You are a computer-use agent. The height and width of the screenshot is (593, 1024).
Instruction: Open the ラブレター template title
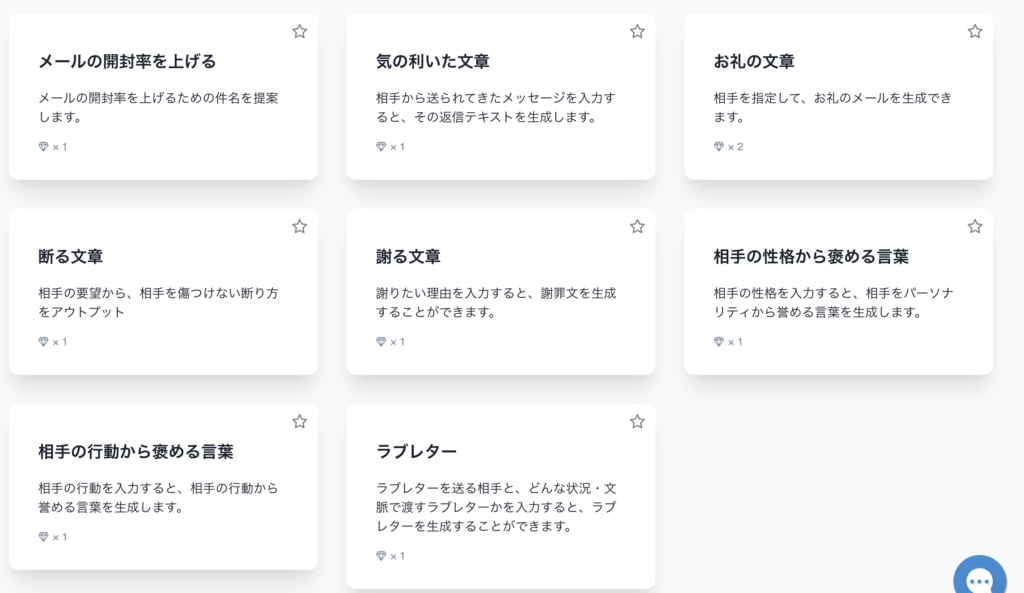[x=416, y=452]
